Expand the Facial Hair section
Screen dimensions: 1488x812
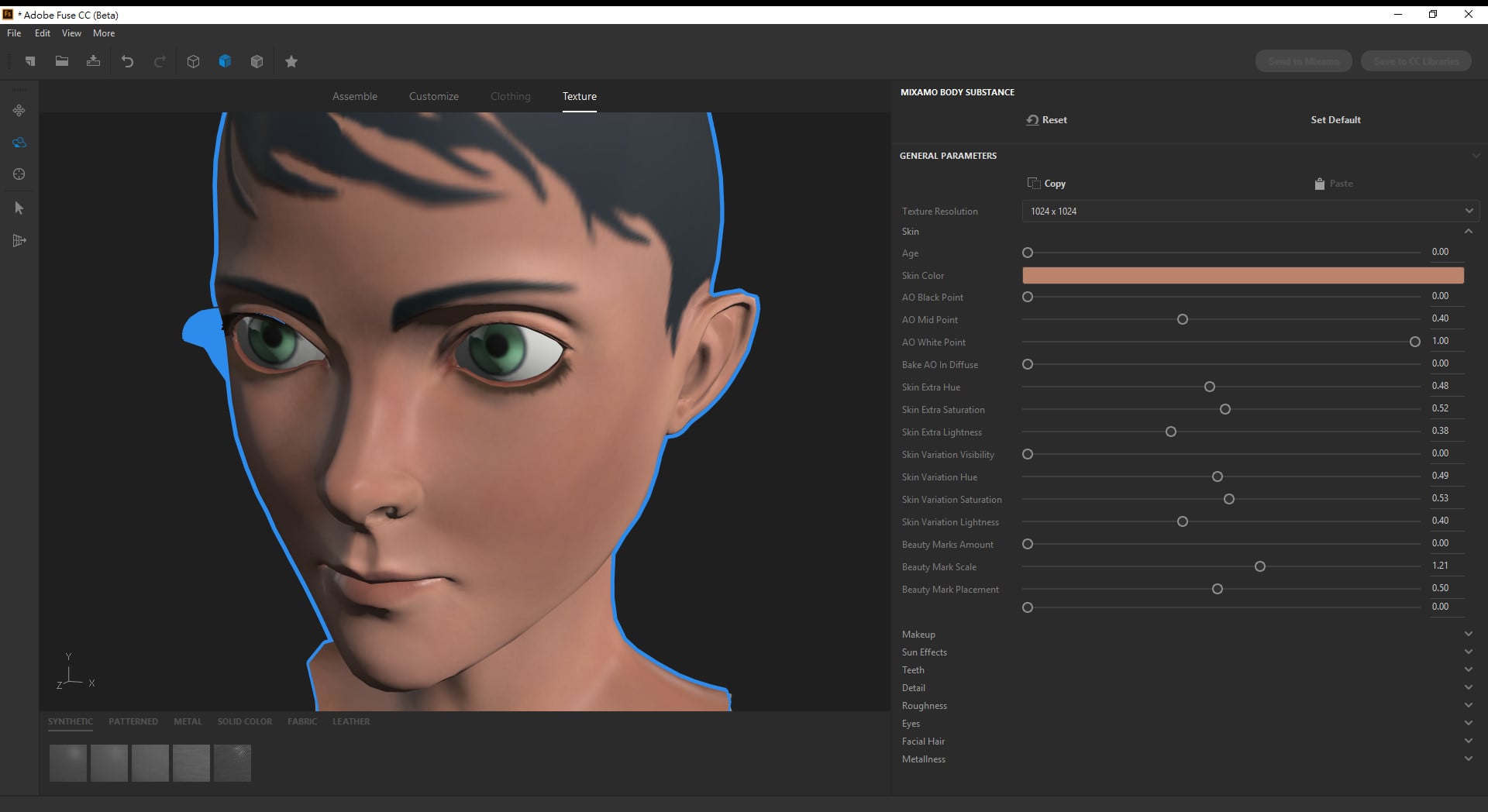tap(923, 741)
